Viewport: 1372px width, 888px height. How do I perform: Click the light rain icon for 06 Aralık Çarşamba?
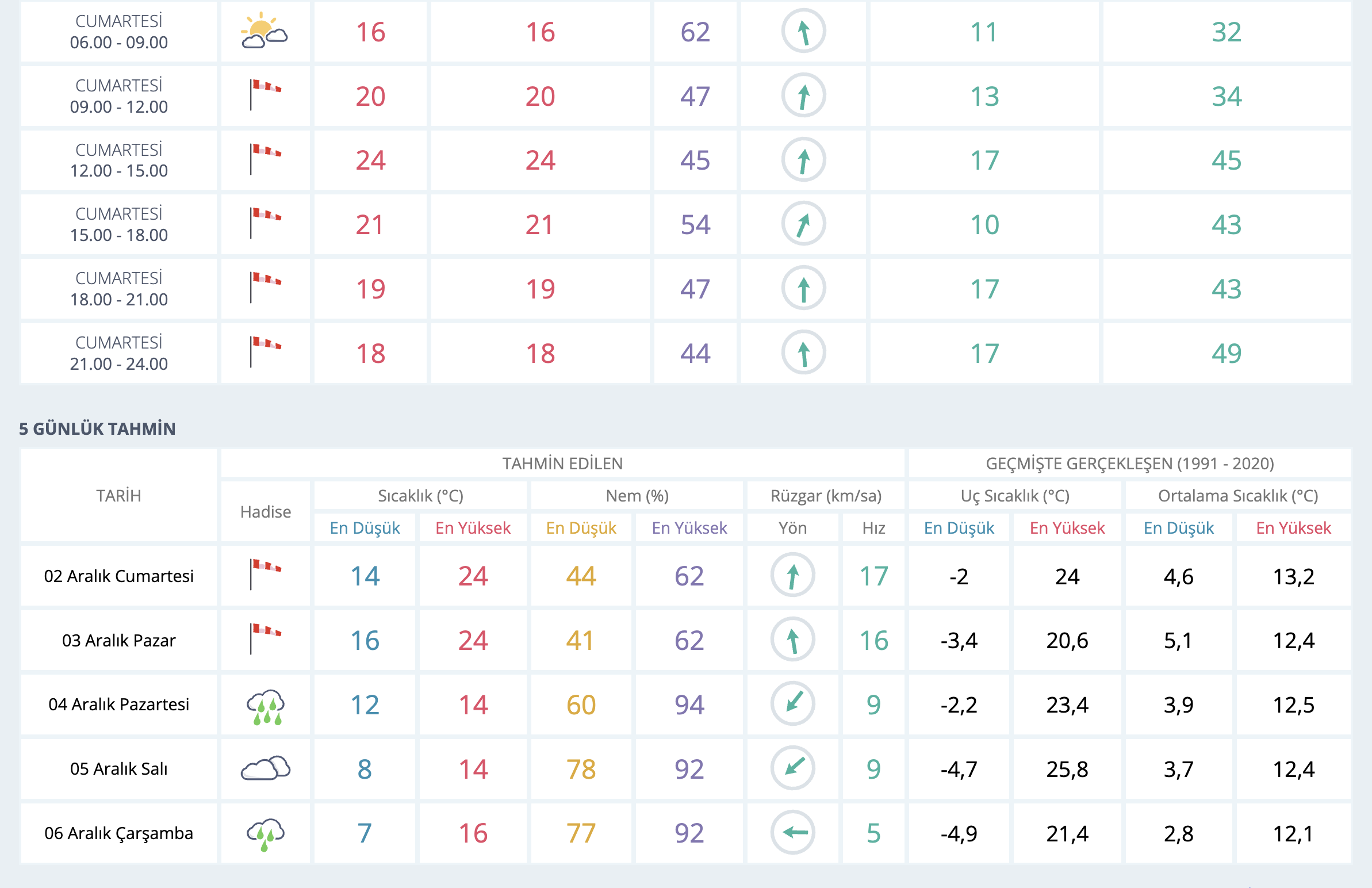click(265, 833)
